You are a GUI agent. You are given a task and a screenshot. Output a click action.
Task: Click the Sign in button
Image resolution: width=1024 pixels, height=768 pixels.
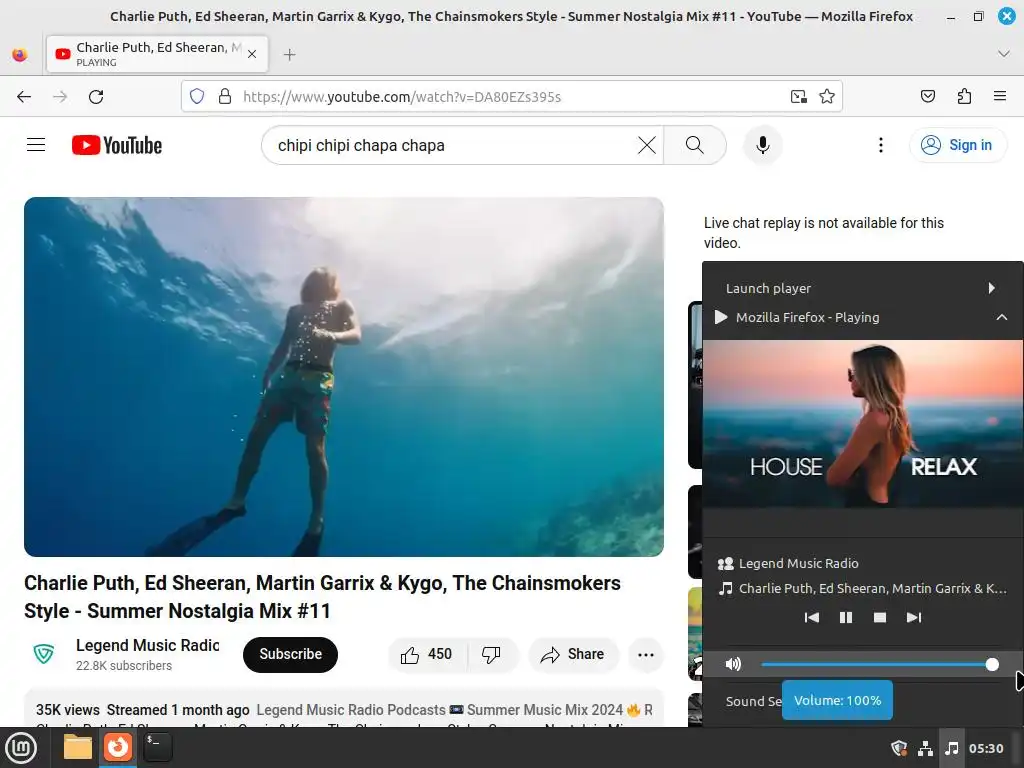[x=958, y=145]
